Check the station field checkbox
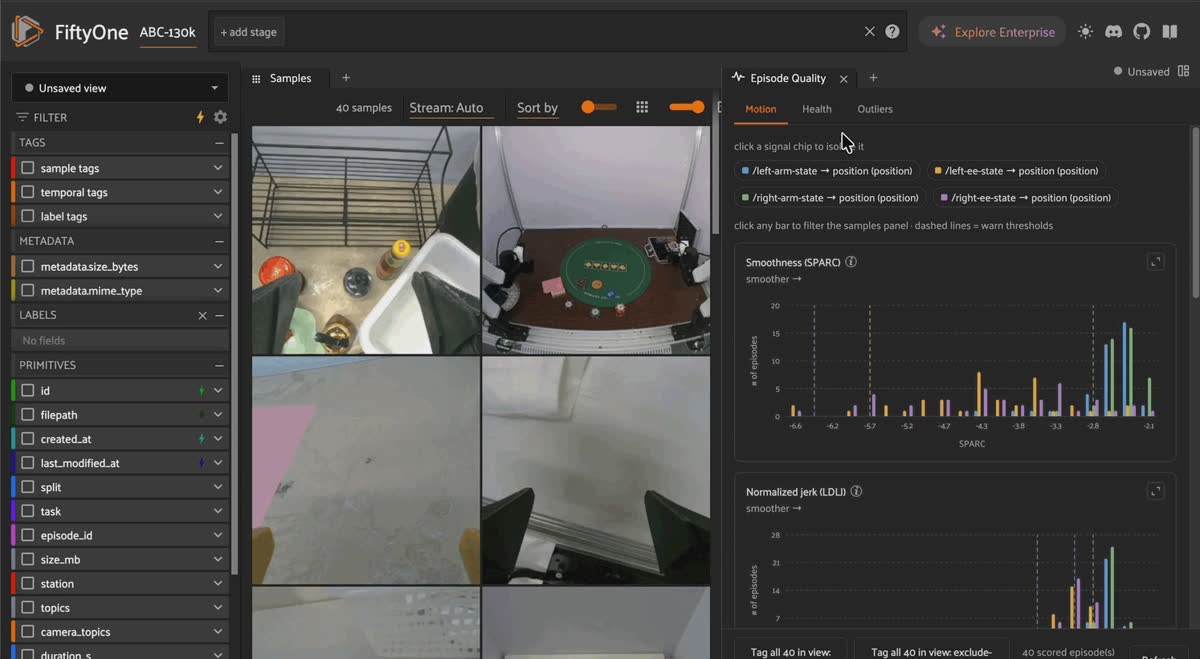 click(28, 583)
